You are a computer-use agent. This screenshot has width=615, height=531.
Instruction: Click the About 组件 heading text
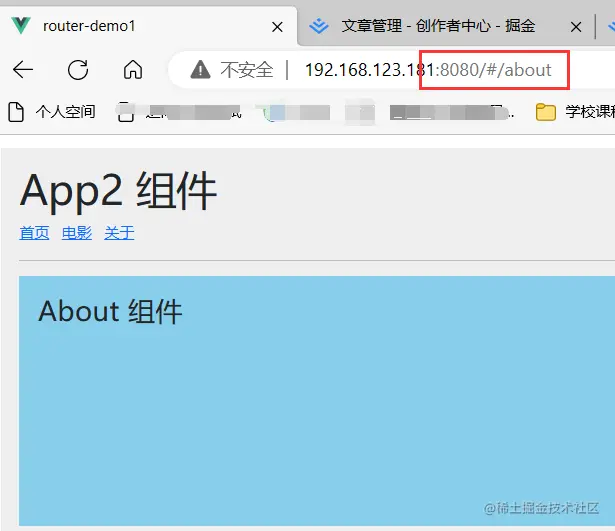point(110,311)
